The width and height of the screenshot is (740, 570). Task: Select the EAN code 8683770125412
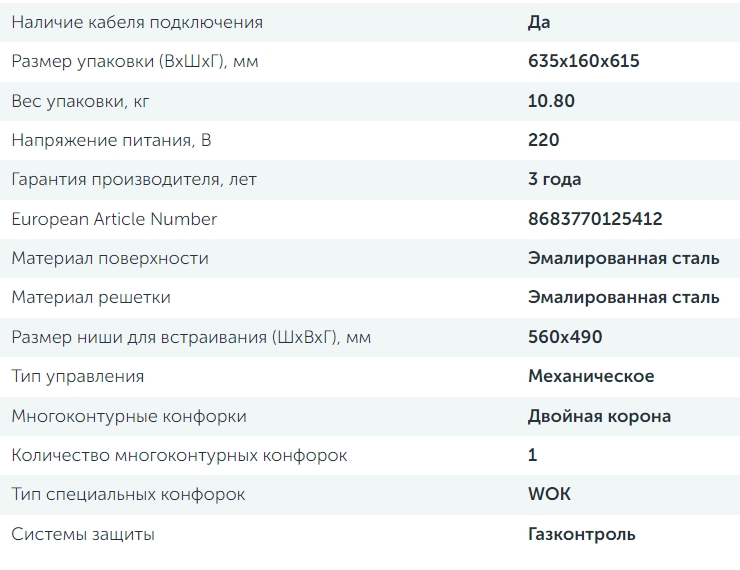point(594,219)
